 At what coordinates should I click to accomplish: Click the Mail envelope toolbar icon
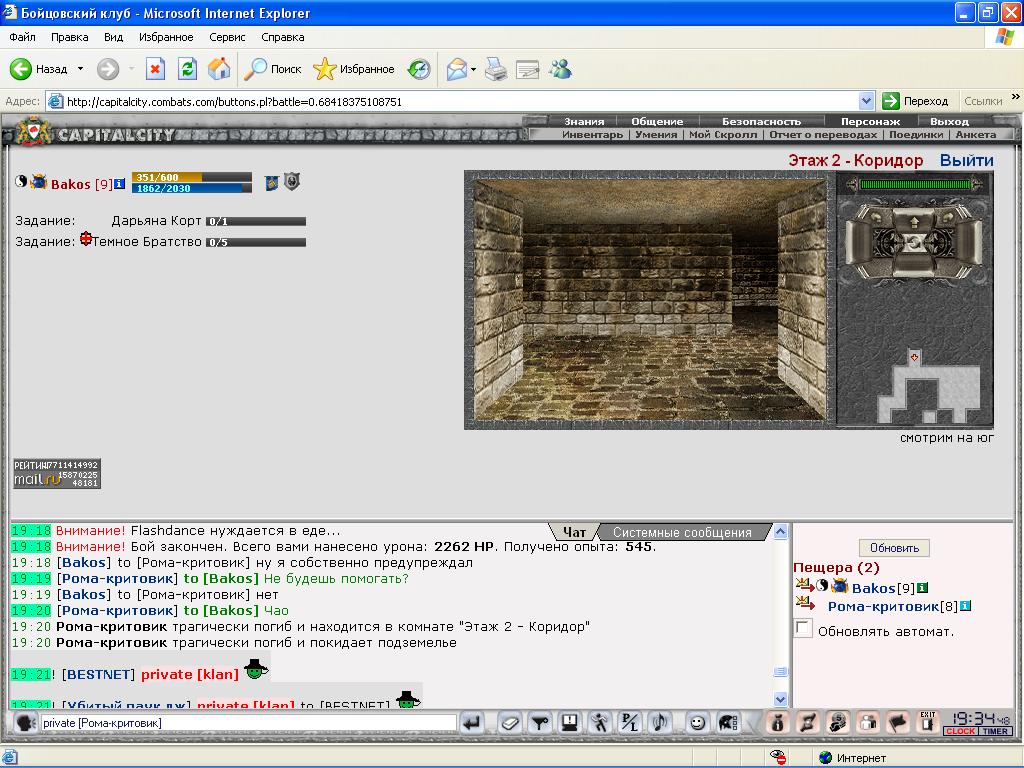(456, 69)
